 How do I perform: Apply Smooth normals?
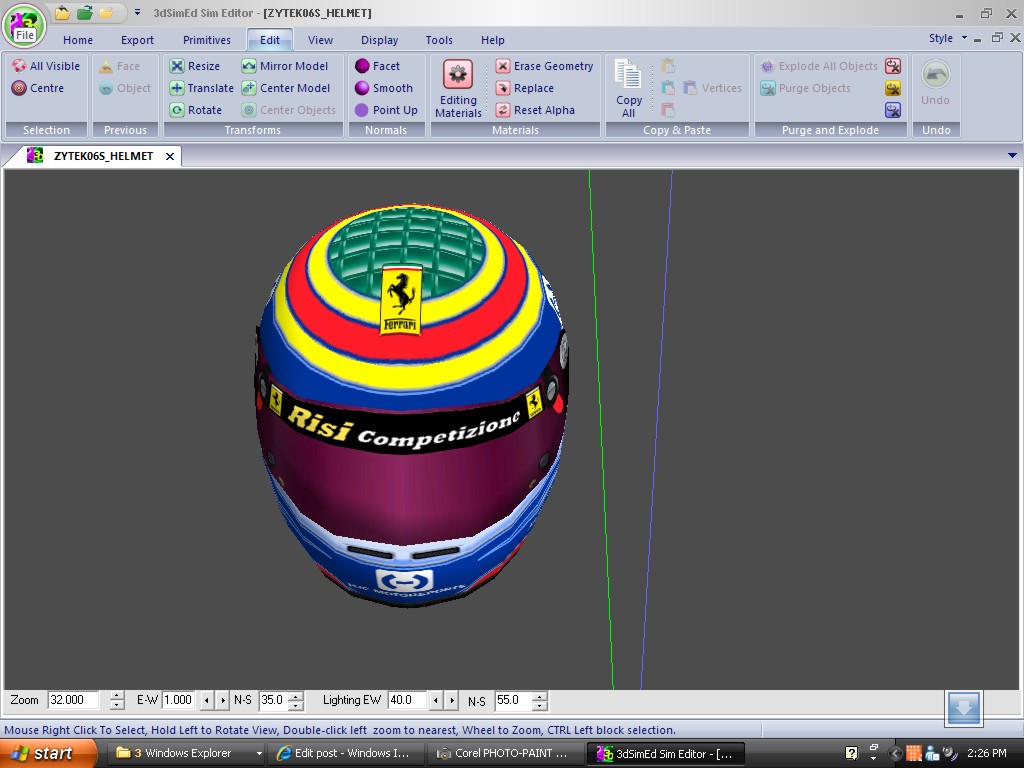point(384,88)
